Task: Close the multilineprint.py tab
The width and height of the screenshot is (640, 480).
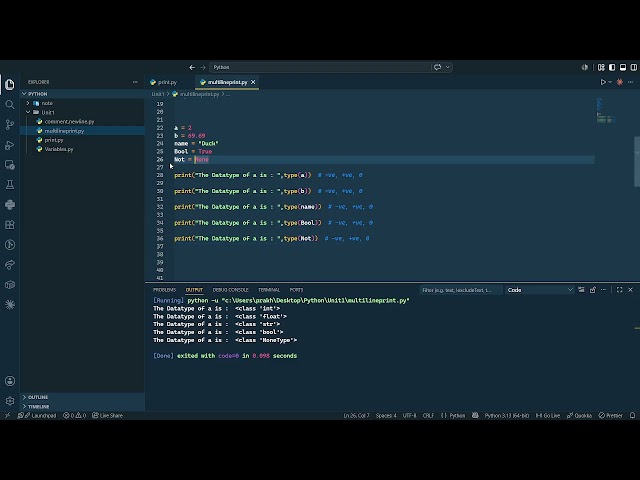Action: pos(253,82)
